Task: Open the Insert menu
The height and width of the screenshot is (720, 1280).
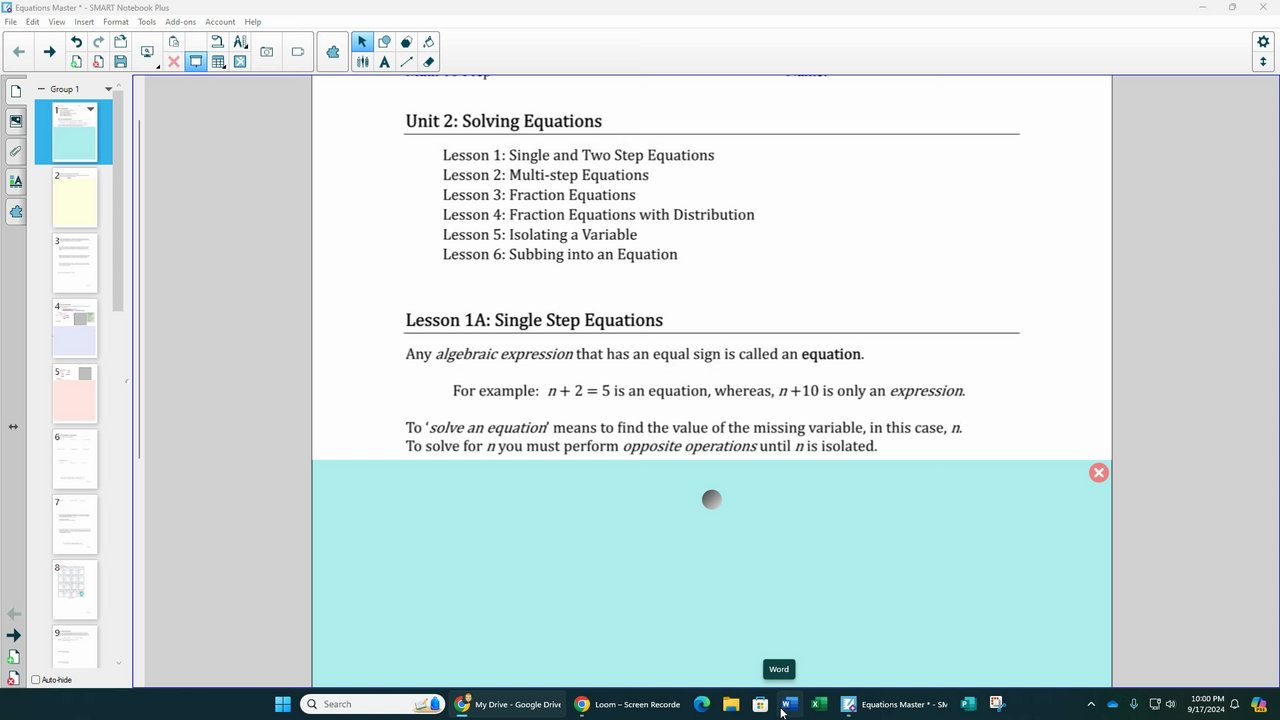Action: pyautogui.click(x=84, y=22)
